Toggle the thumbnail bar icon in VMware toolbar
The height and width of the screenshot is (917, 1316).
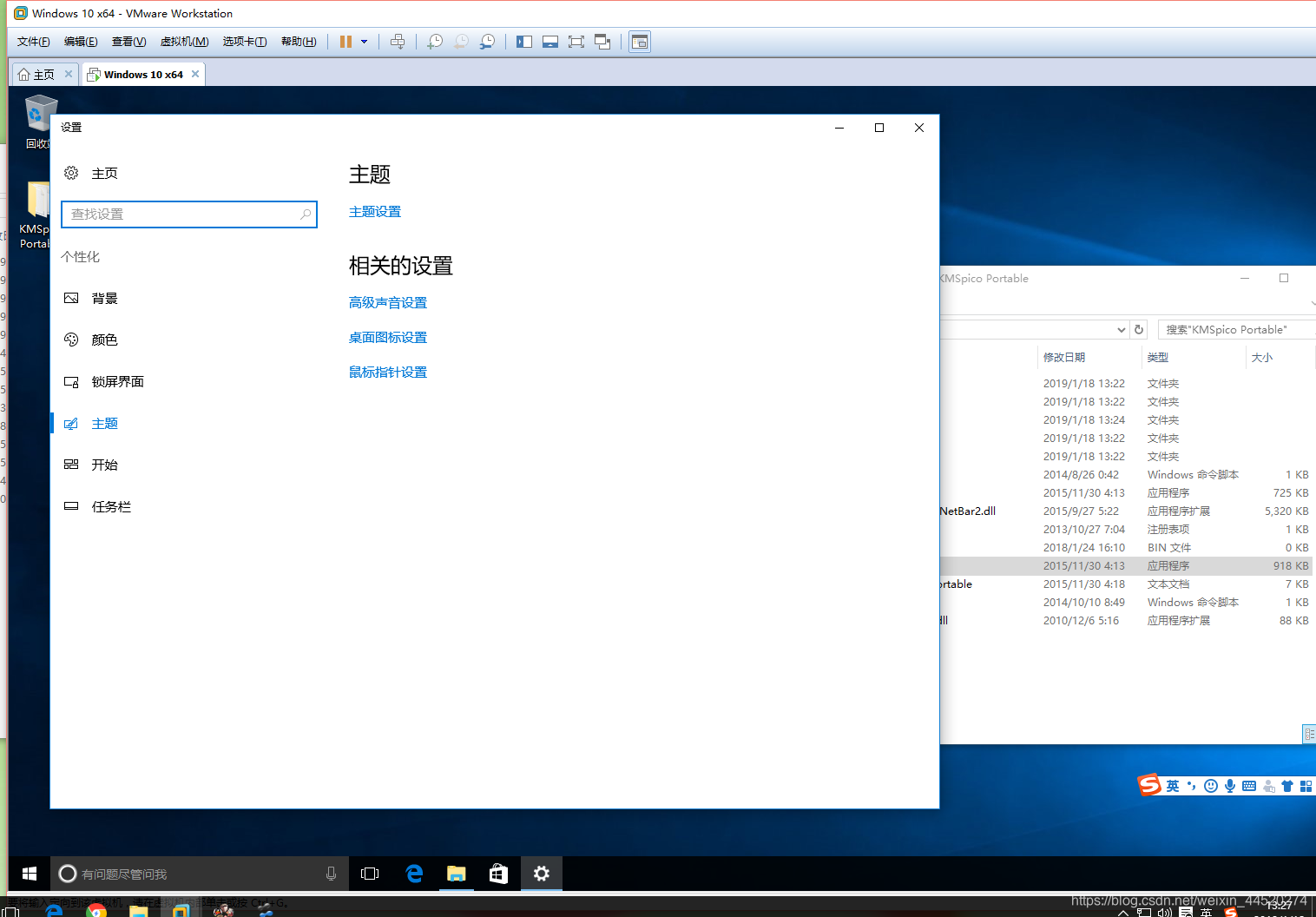[550, 42]
